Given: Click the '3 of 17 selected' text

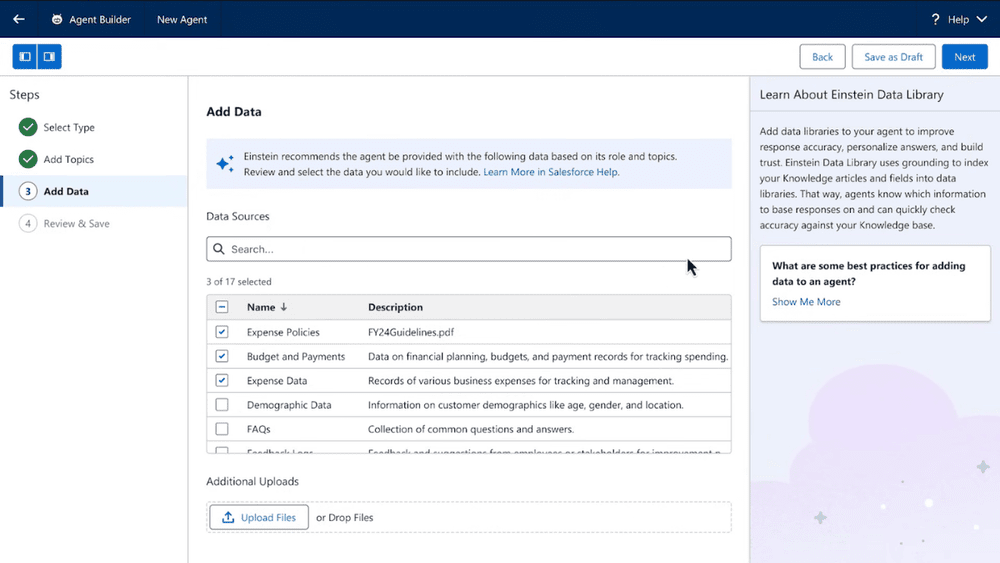Looking at the screenshot, I should point(239,282).
